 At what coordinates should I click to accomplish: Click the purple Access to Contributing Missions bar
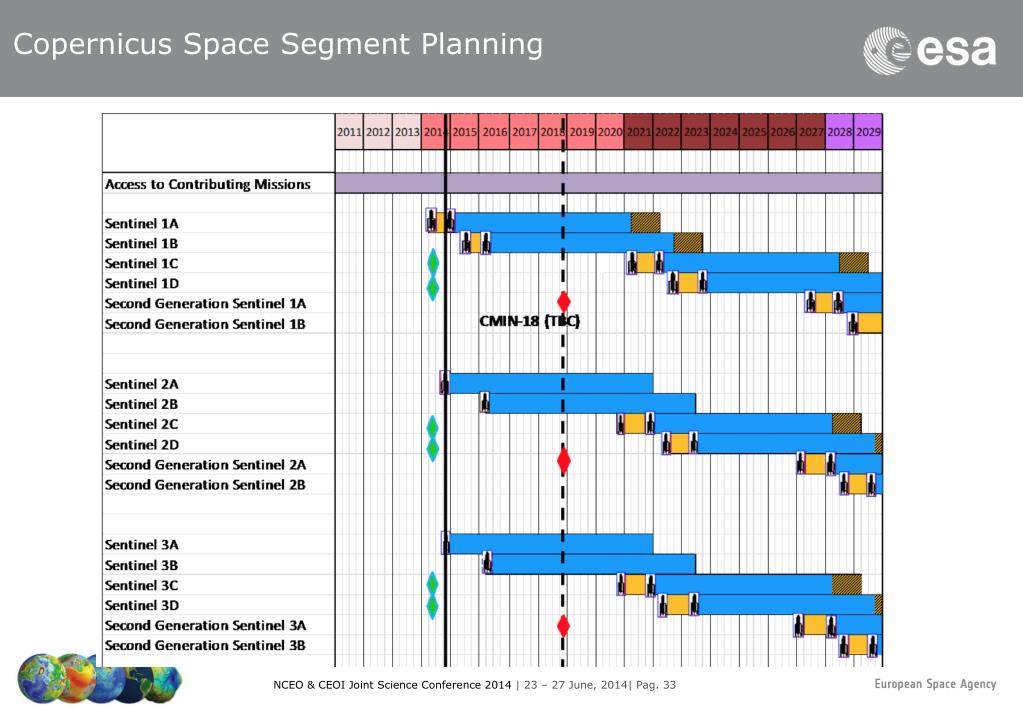pyautogui.click(x=609, y=183)
